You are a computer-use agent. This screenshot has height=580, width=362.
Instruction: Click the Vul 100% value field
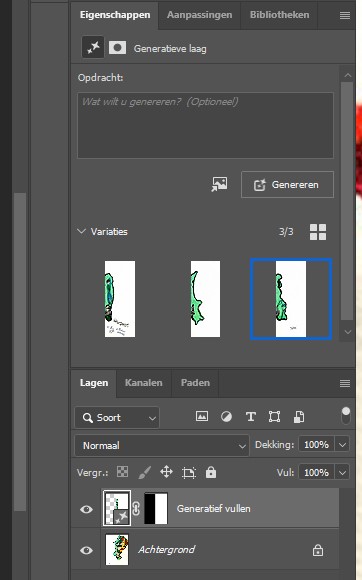[316, 472]
